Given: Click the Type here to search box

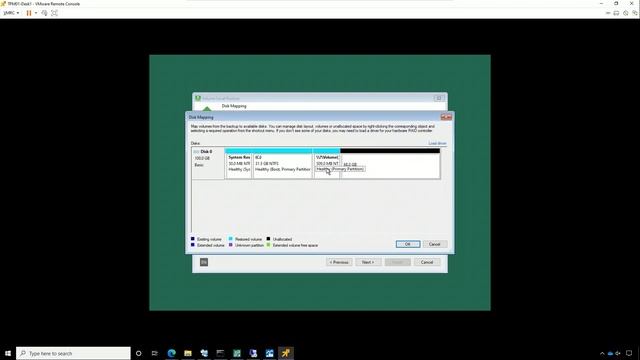Looking at the screenshot, I should click(x=73, y=353).
